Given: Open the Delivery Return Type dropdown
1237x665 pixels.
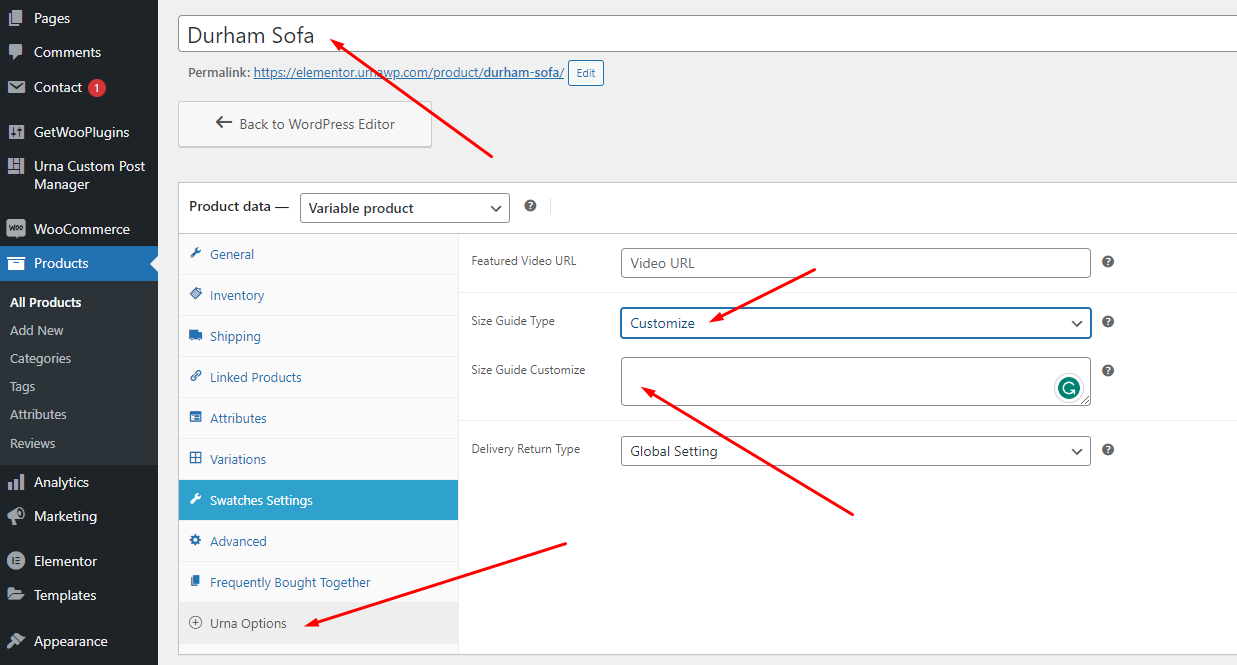Looking at the screenshot, I should point(856,451).
